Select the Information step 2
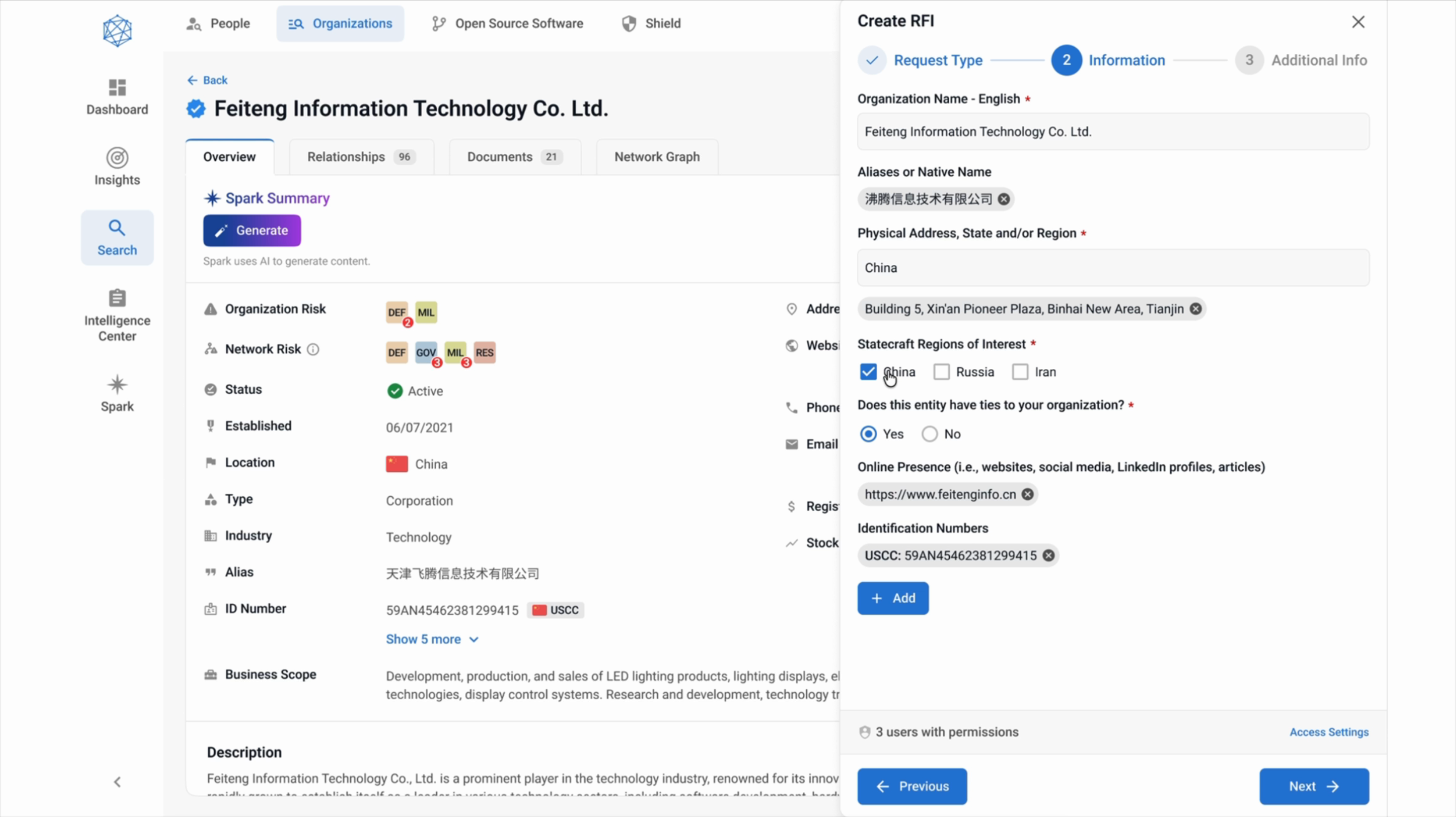This screenshot has height=817, width=1456. [x=1108, y=60]
